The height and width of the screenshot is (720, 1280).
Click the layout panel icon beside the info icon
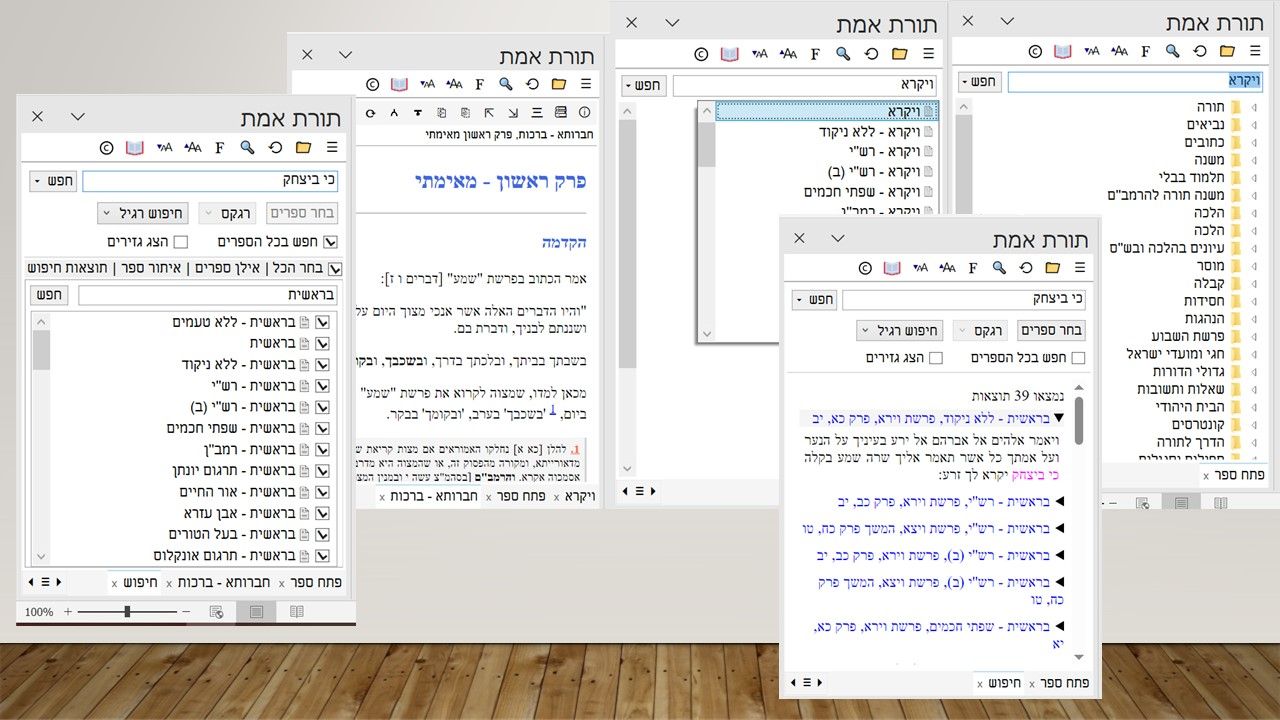coord(561,112)
